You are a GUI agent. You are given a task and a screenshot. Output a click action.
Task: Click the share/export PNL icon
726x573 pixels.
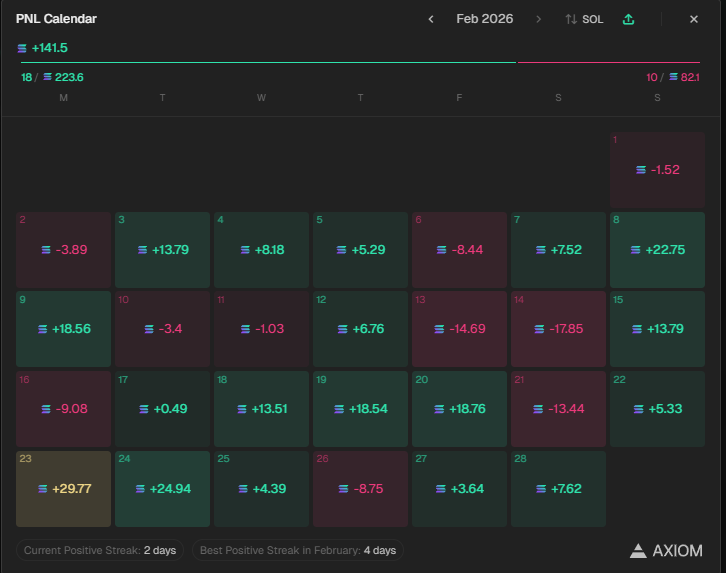click(x=628, y=19)
